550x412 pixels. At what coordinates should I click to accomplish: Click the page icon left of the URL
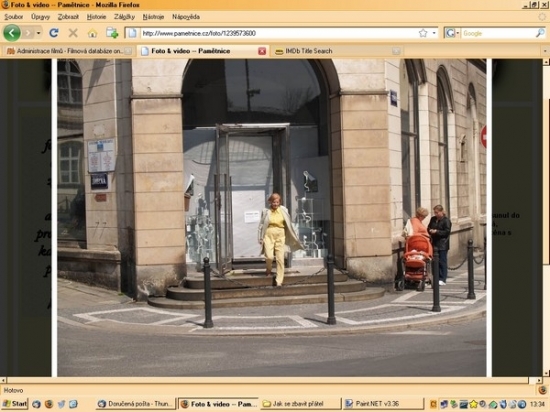132,33
